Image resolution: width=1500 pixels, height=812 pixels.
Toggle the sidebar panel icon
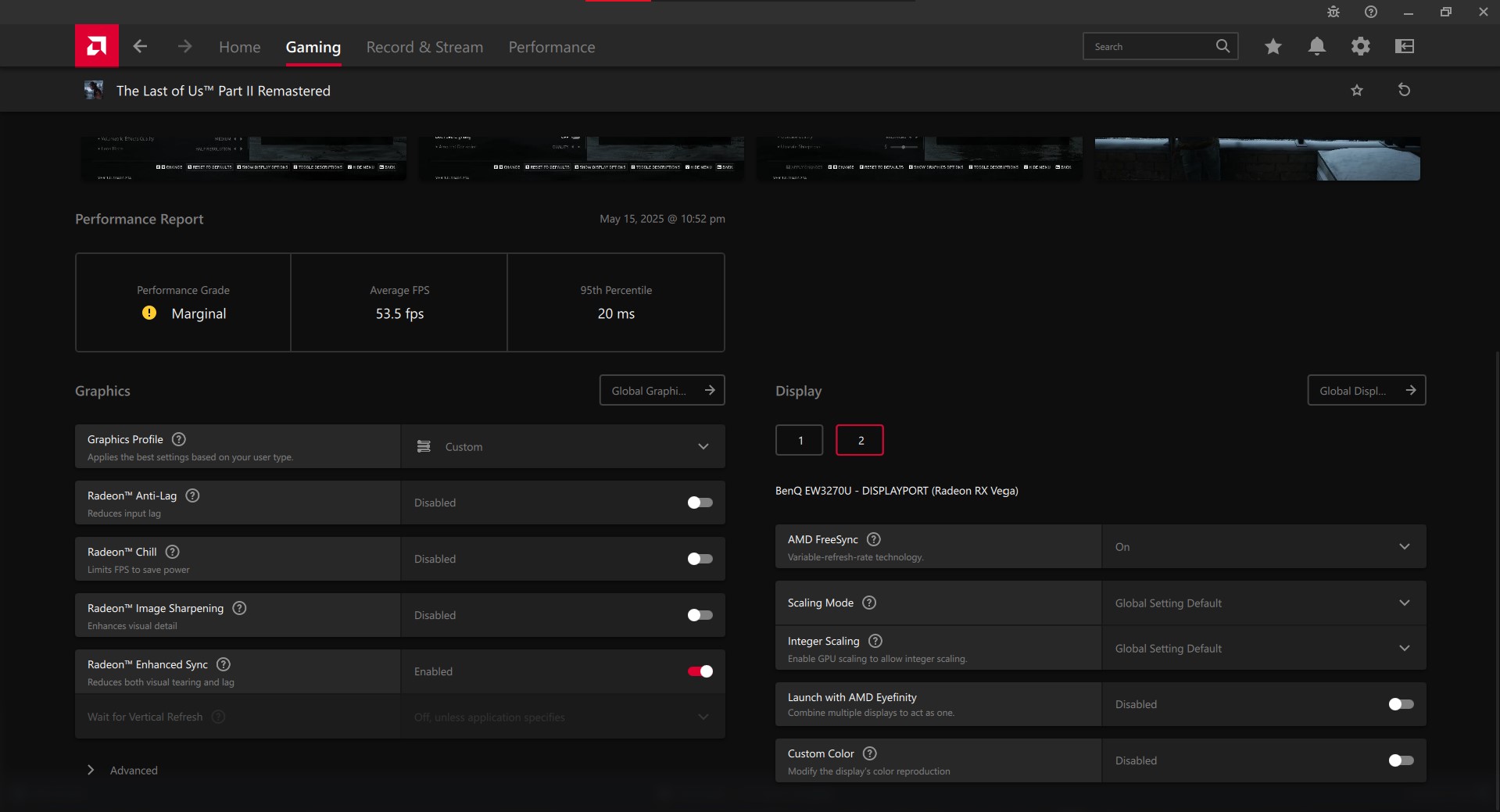[1405, 46]
